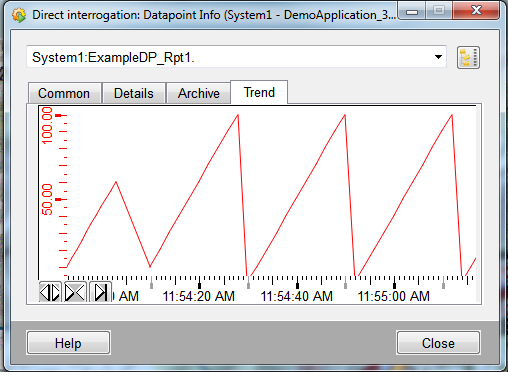Click the 50.00 red value scale label
The width and height of the screenshot is (508, 372).
[47, 199]
